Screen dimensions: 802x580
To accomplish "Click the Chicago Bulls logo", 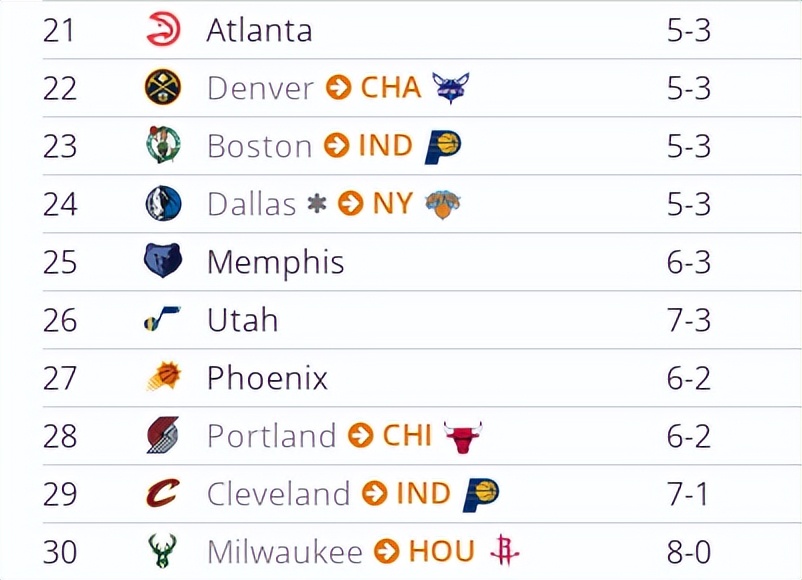I will (462, 436).
